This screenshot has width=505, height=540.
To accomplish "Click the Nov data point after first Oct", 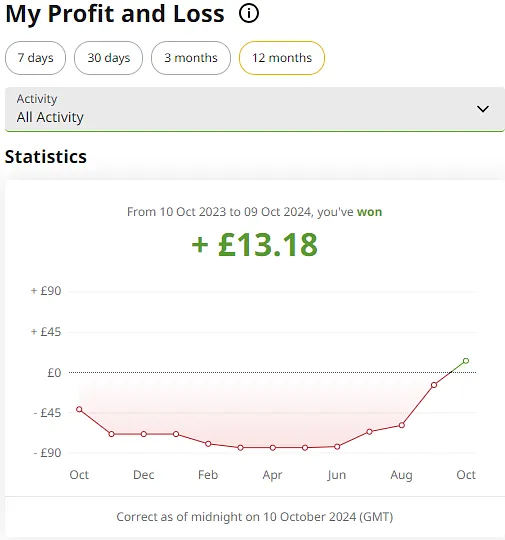I will coord(111,434).
